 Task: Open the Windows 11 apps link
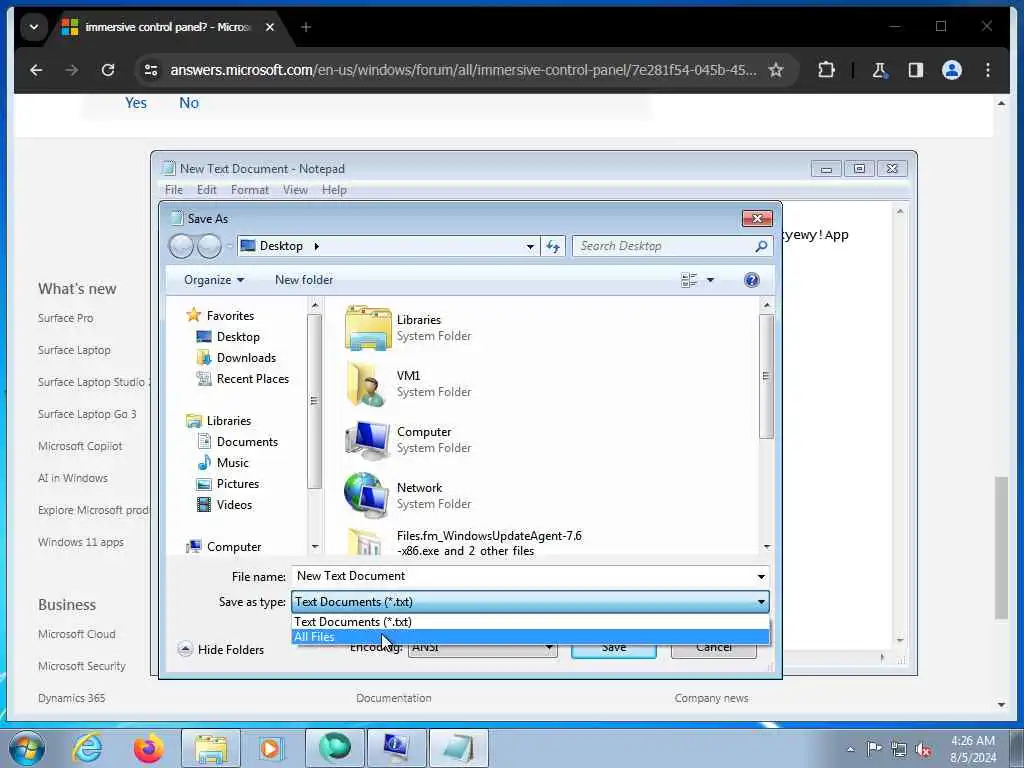point(80,542)
